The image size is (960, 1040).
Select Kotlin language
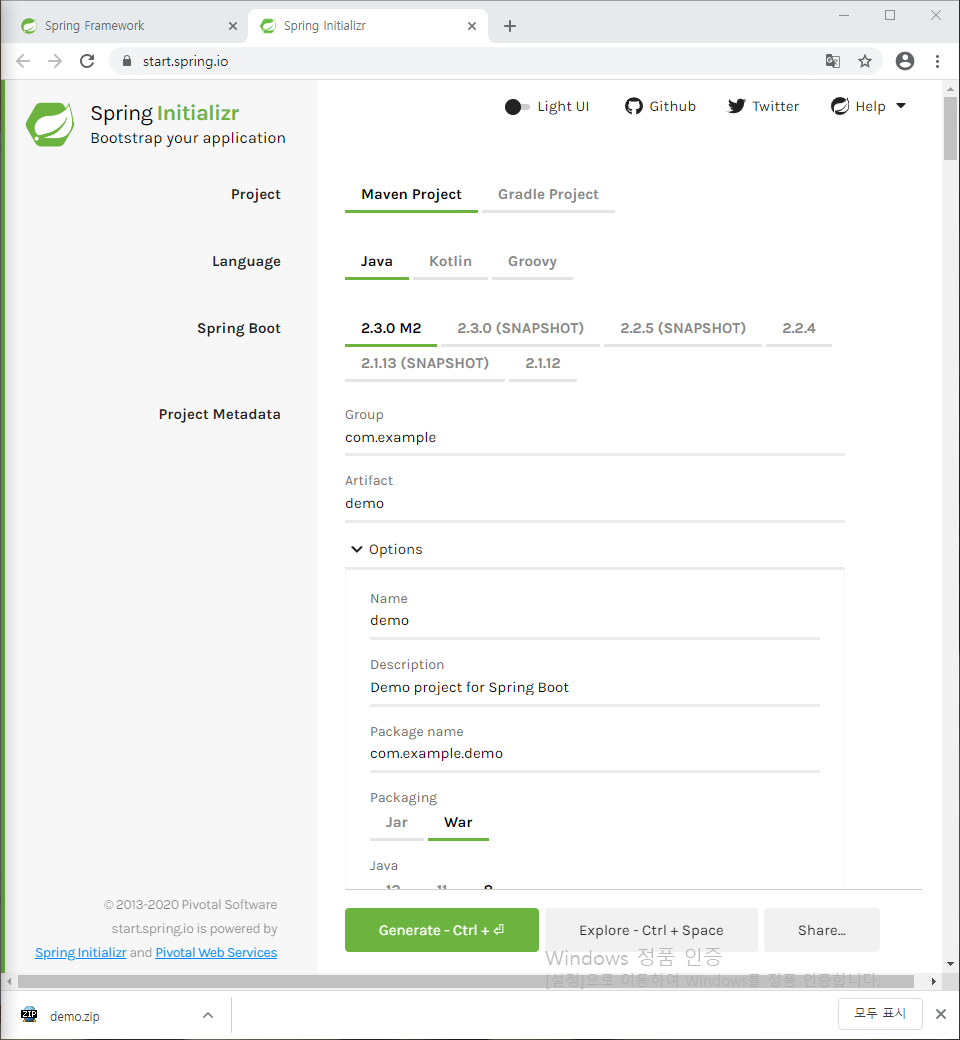pos(450,262)
